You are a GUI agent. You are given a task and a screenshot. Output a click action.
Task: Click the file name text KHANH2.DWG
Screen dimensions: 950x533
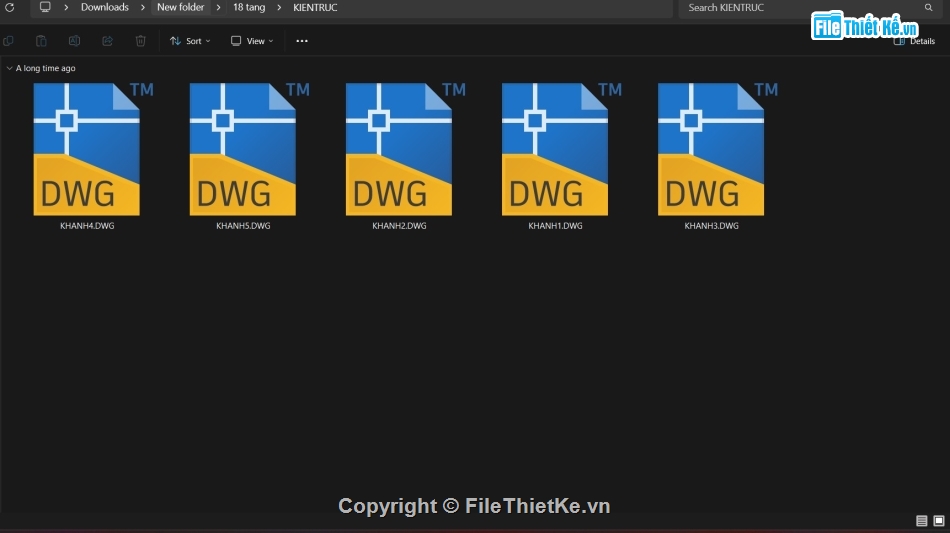coord(399,225)
